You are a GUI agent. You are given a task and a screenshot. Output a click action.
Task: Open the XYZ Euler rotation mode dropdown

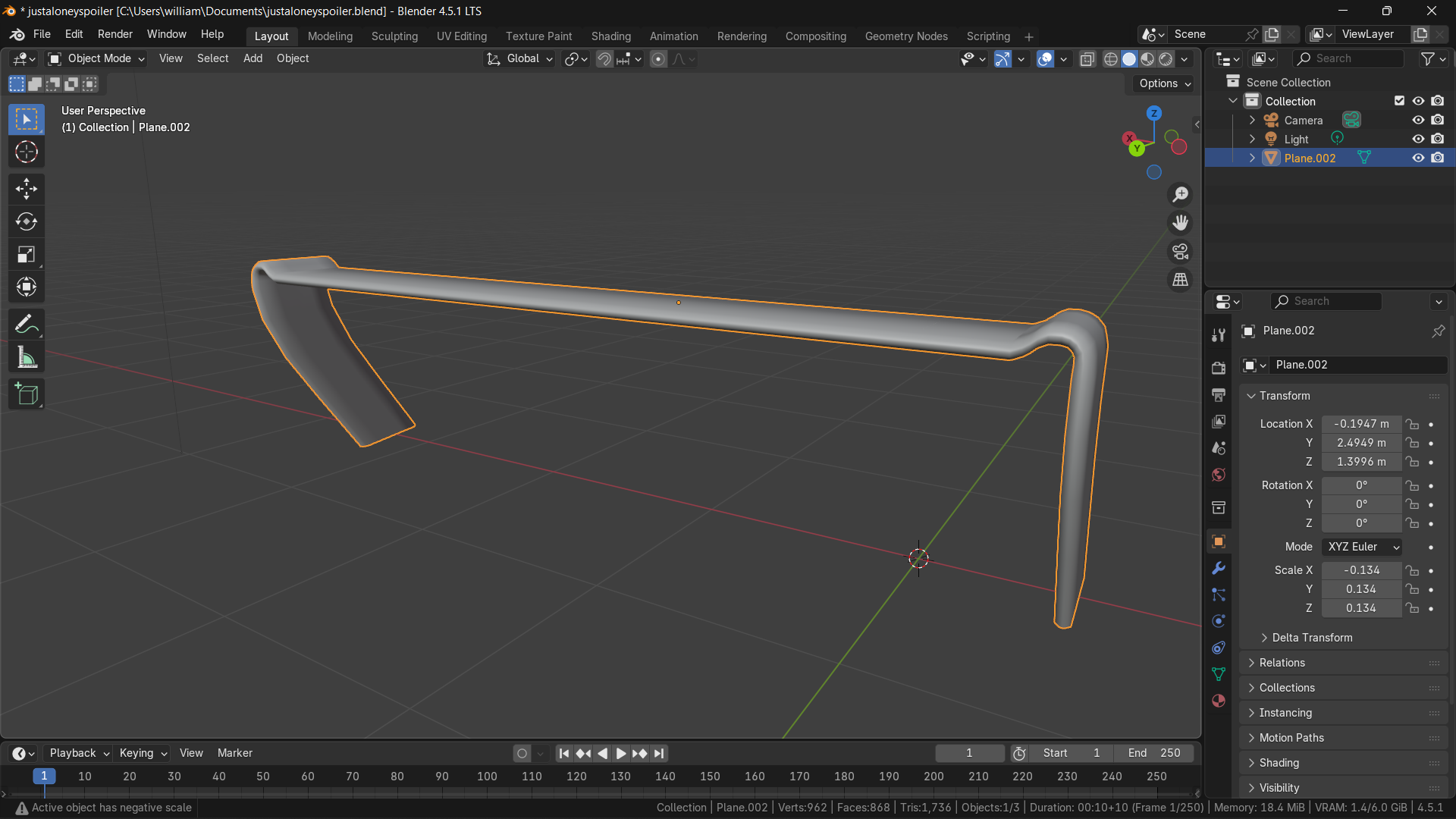click(x=1362, y=547)
